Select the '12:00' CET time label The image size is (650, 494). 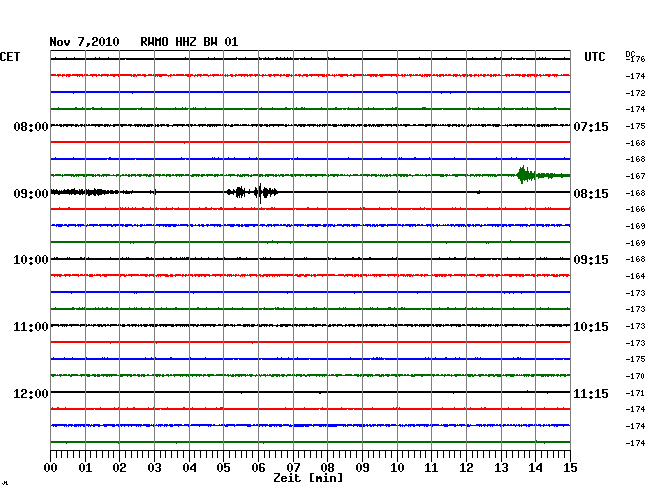click(x=31, y=393)
